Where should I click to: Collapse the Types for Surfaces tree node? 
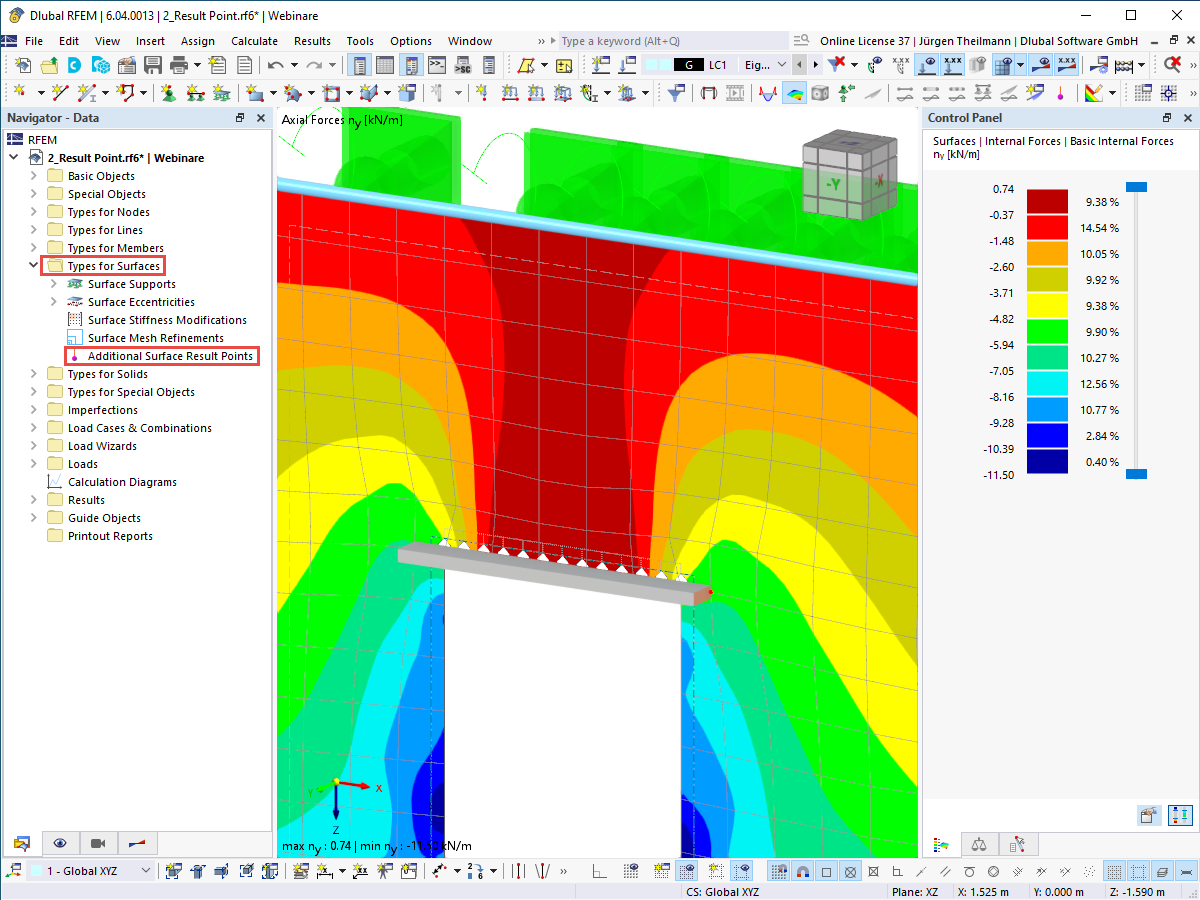(31, 265)
